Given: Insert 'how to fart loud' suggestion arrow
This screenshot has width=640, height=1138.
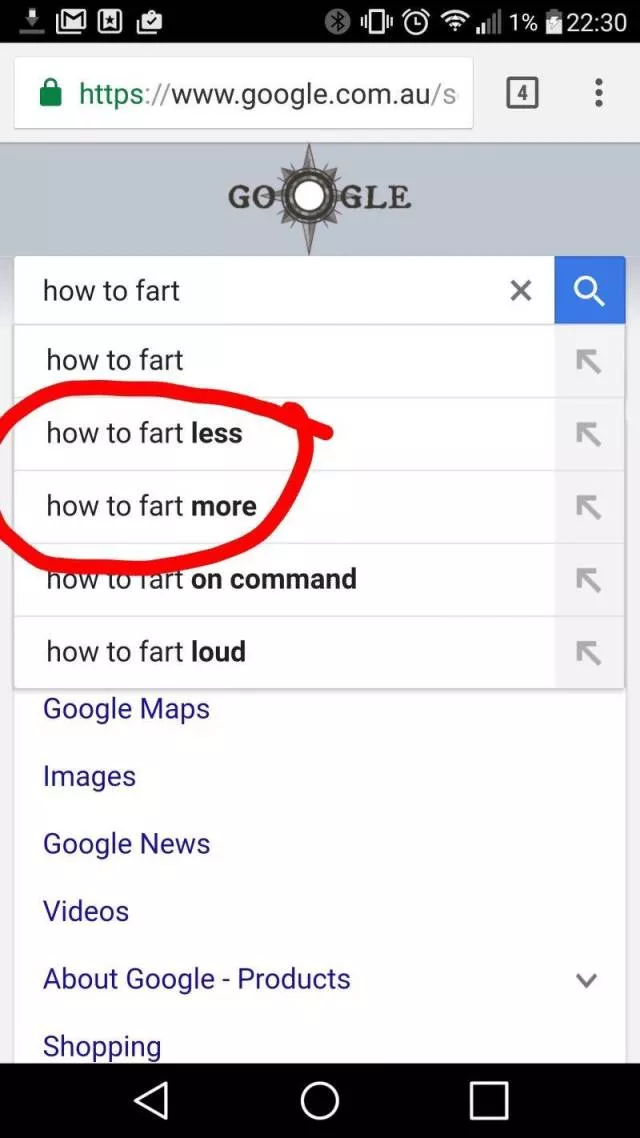Looking at the screenshot, I should pos(589,653).
